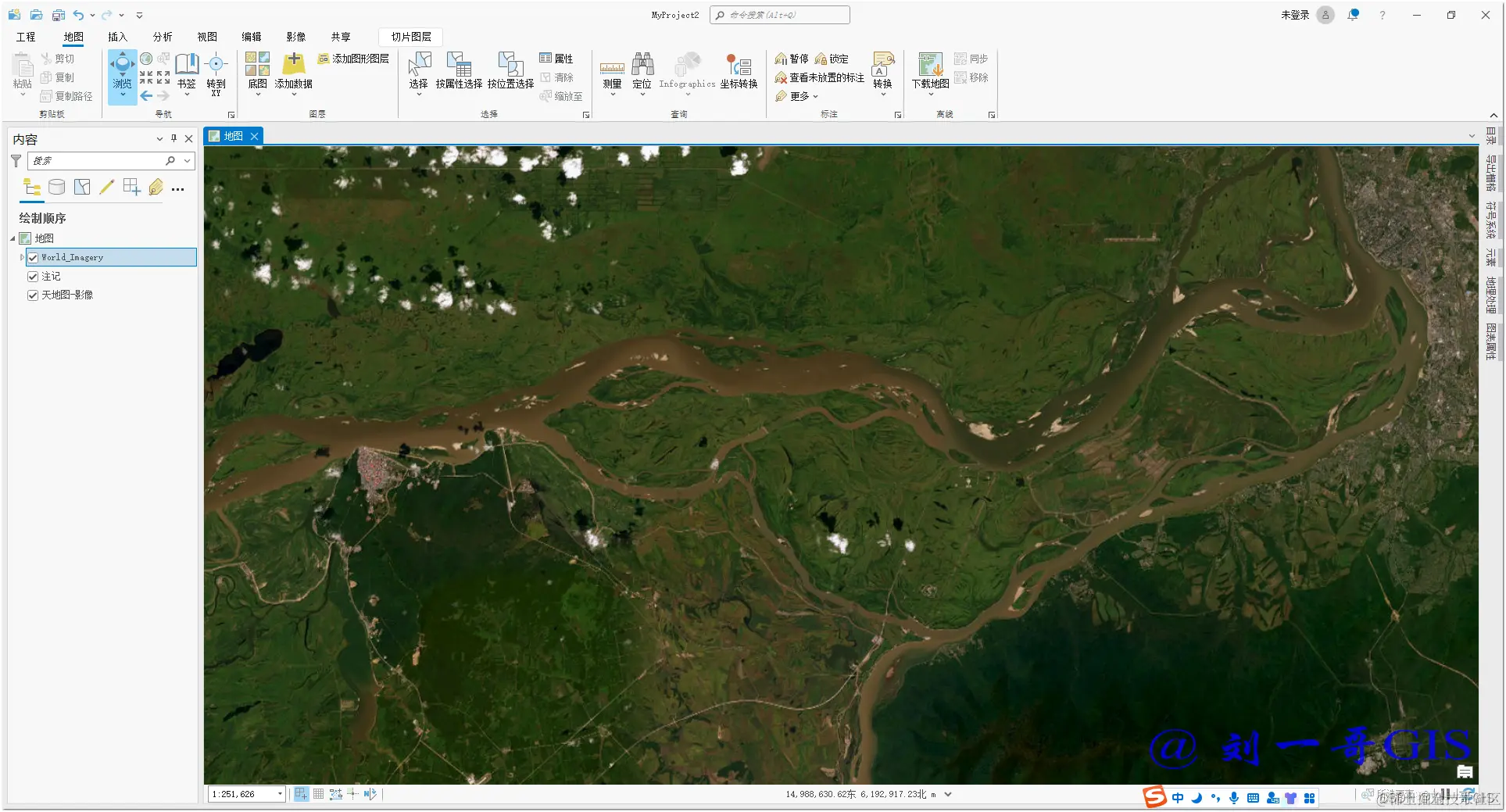Toggle snapping in the map status bar
Screen dimensions: 1506x812
click(301, 794)
